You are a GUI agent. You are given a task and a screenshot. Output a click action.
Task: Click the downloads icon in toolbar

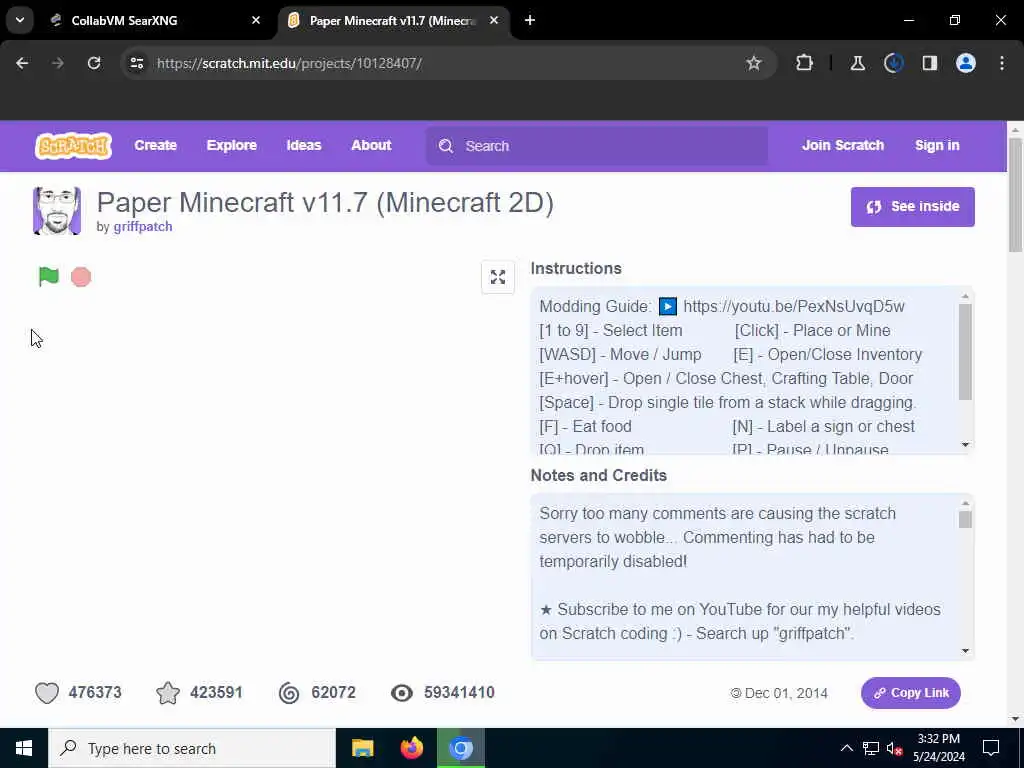[x=893, y=63]
